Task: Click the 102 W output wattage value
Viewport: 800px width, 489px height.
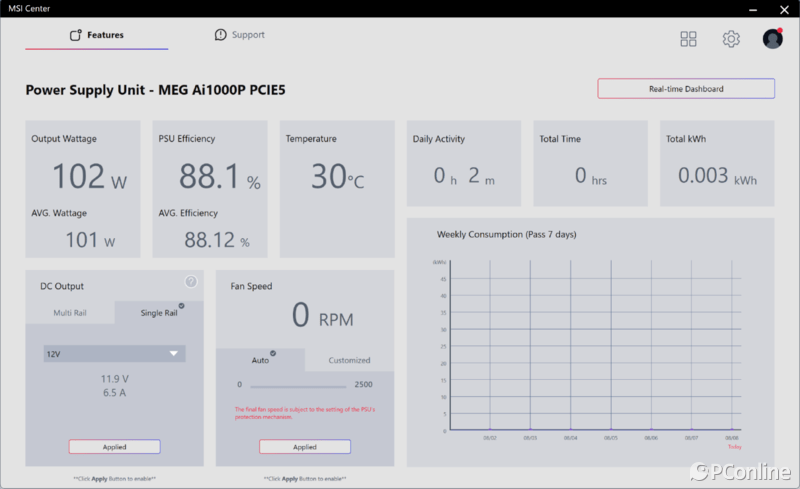Action: (90, 177)
